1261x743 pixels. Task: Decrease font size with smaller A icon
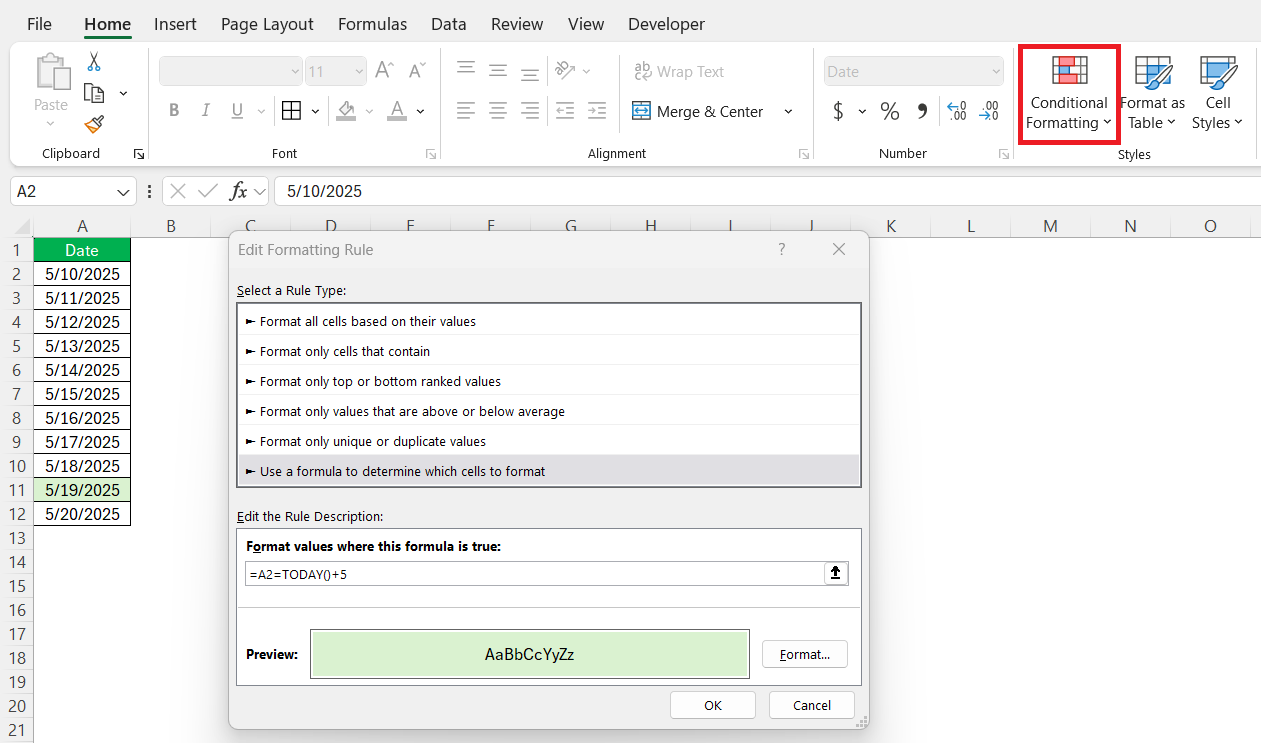[x=418, y=71]
